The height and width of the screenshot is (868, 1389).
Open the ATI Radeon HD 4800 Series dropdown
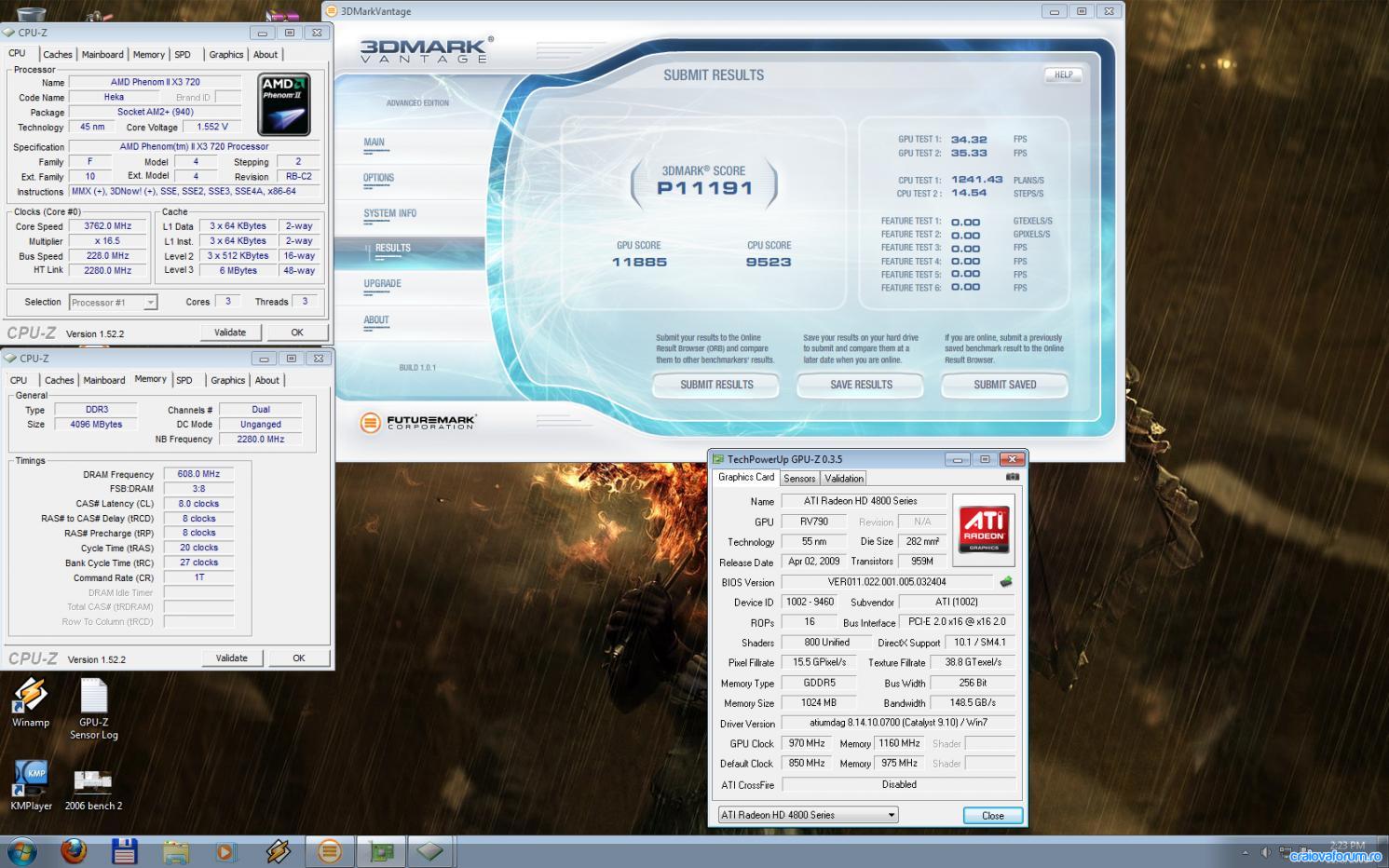pos(808,815)
